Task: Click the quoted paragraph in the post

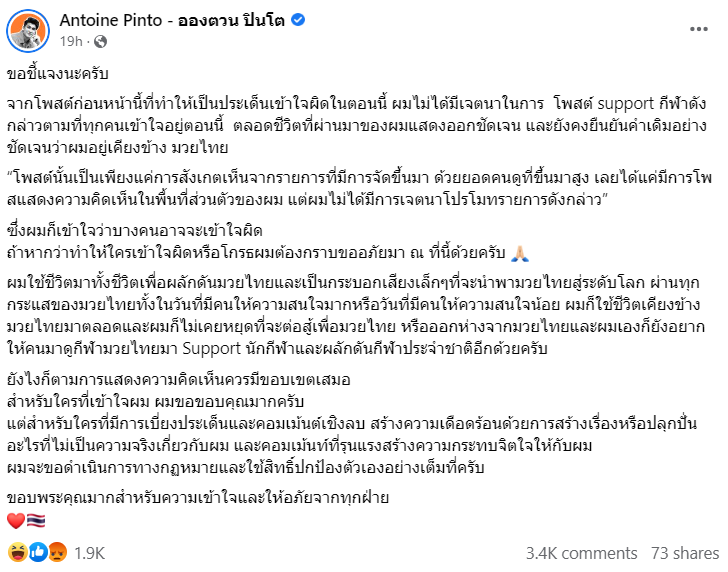Action: tap(358, 190)
